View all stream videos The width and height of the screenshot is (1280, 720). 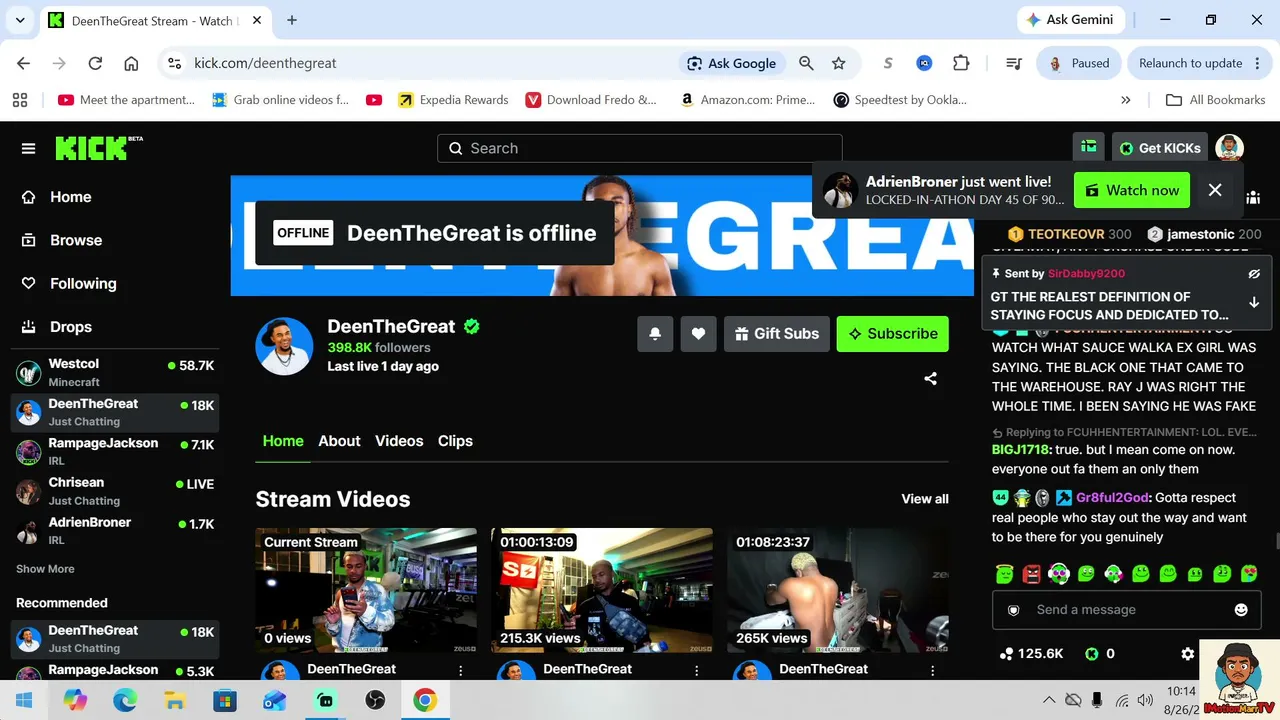pyautogui.click(x=925, y=499)
